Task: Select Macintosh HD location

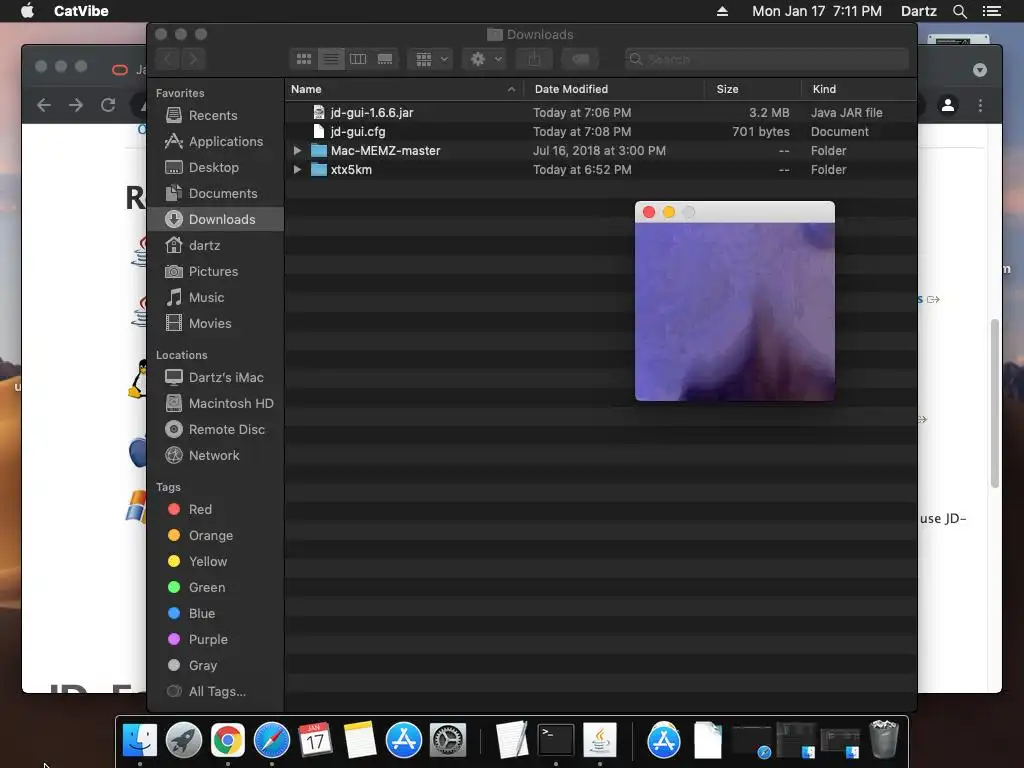Action: coord(216,404)
